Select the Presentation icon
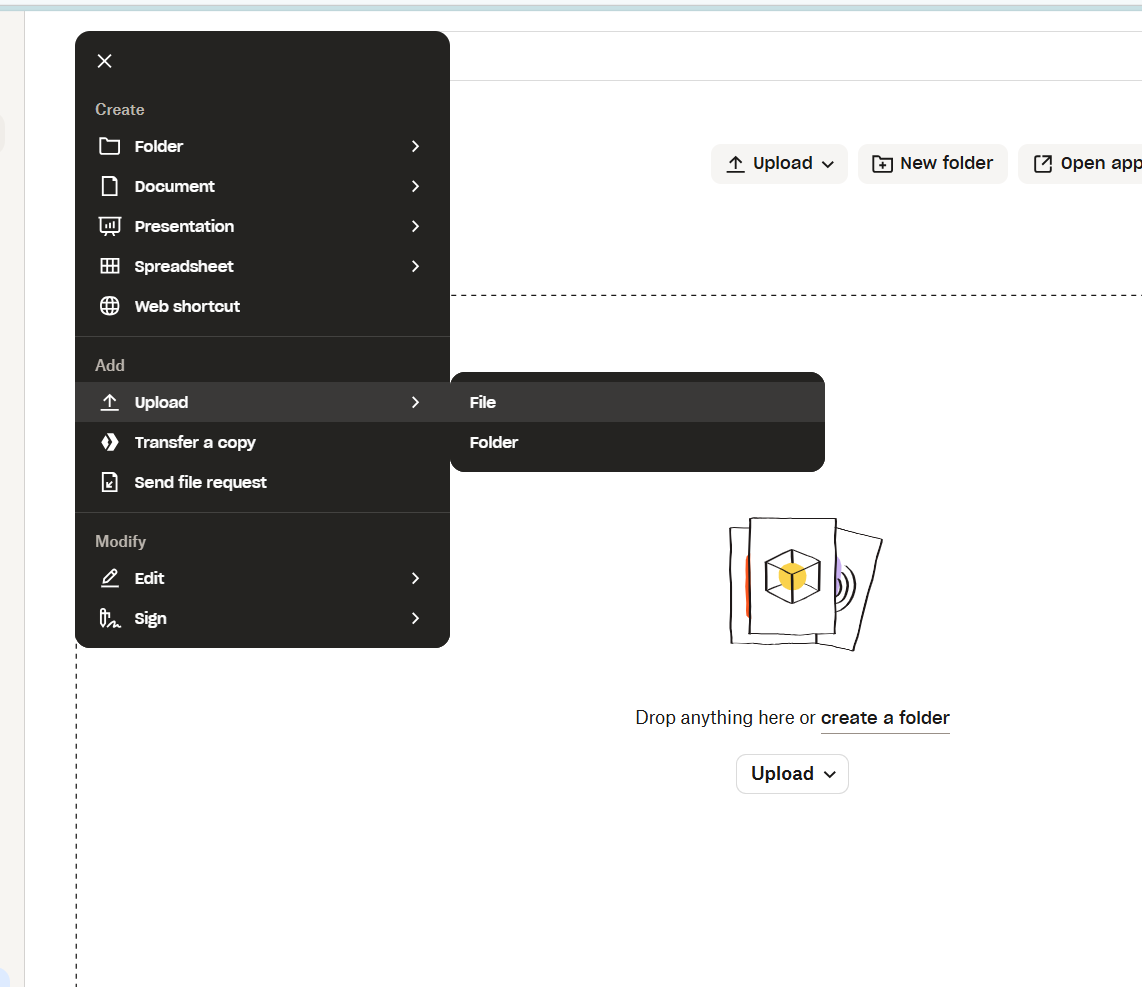This screenshot has width=1142, height=987. pyautogui.click(x=110, y=226)
